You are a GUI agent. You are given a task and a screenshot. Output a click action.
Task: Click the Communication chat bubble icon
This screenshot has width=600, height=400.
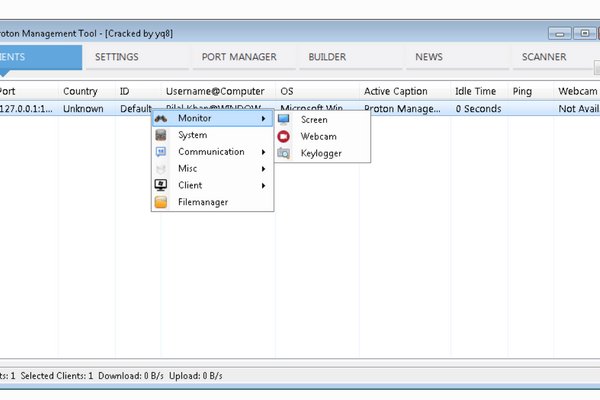161,152
